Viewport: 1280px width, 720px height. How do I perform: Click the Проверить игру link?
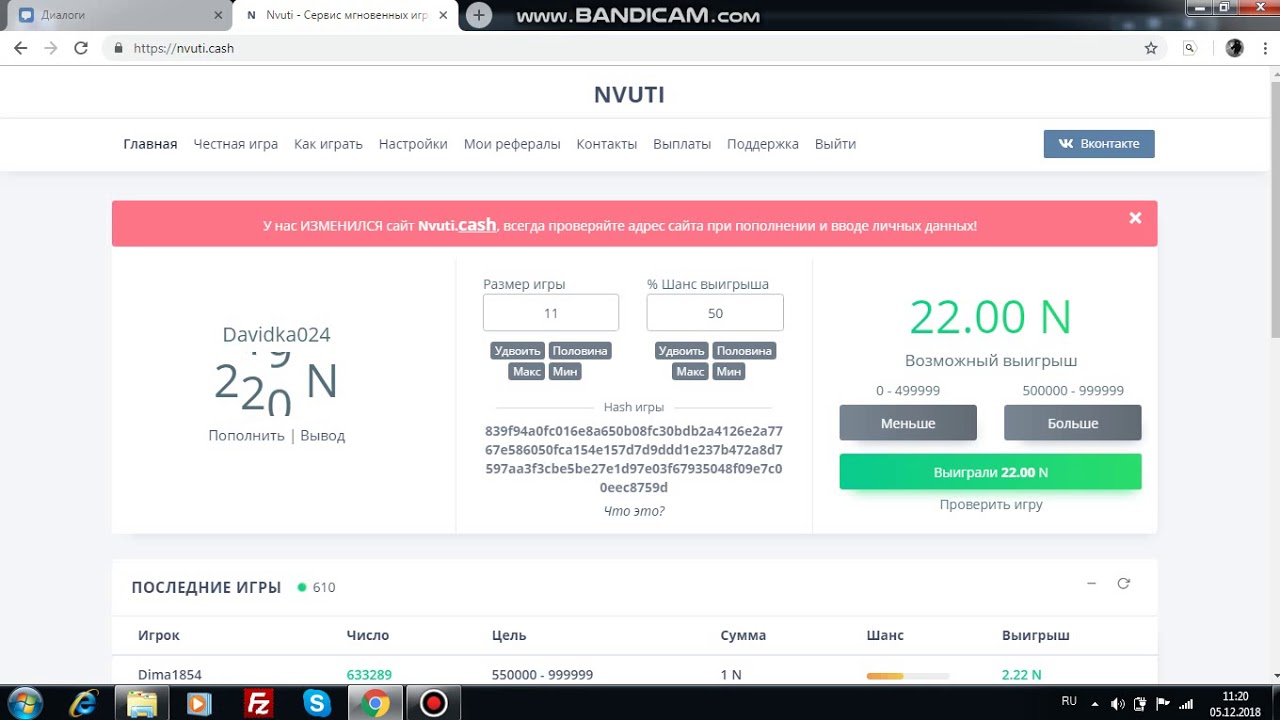(x=991, y=505)
